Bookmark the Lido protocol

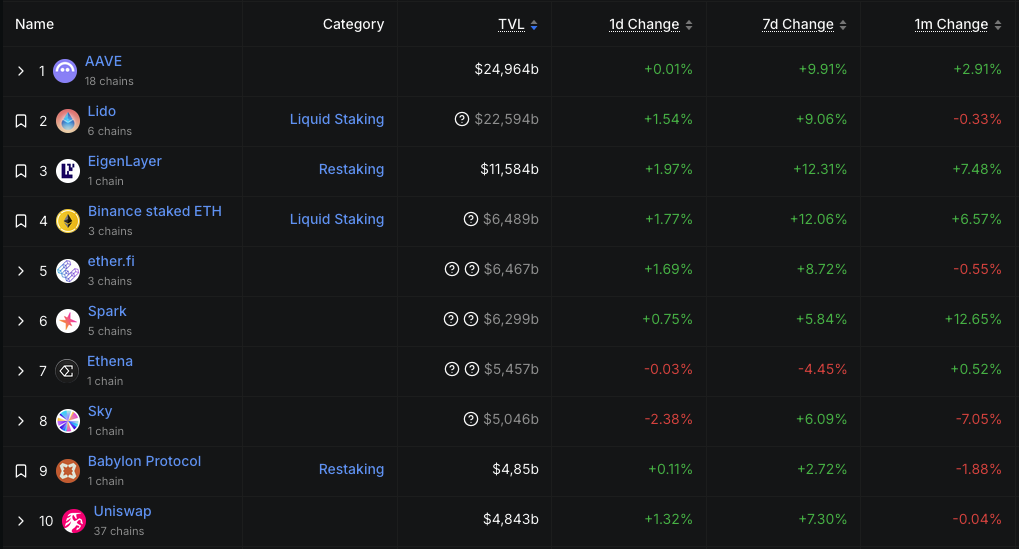pos(21,121)
